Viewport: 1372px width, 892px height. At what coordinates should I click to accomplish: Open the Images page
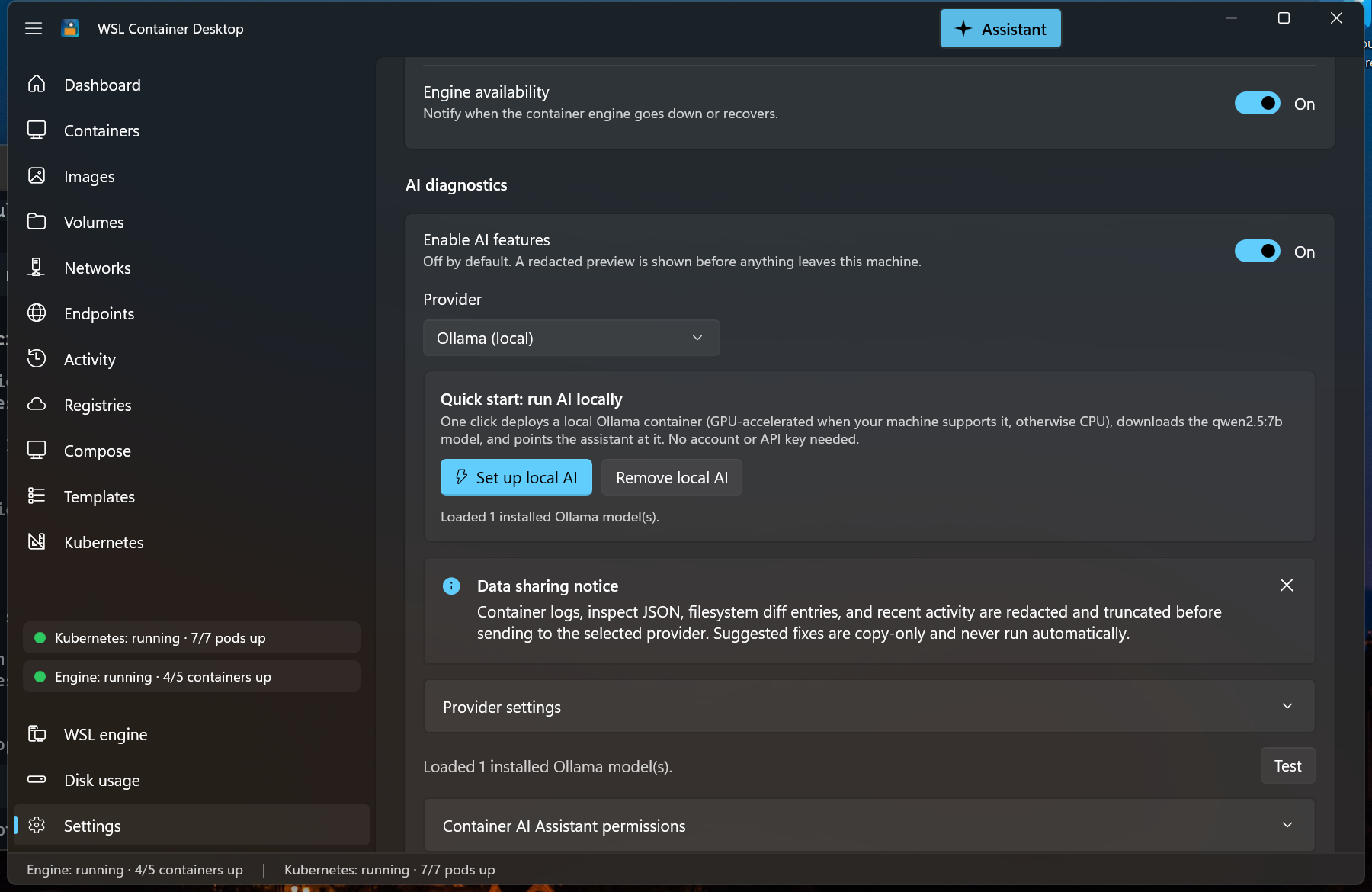[x=191, y=176]
